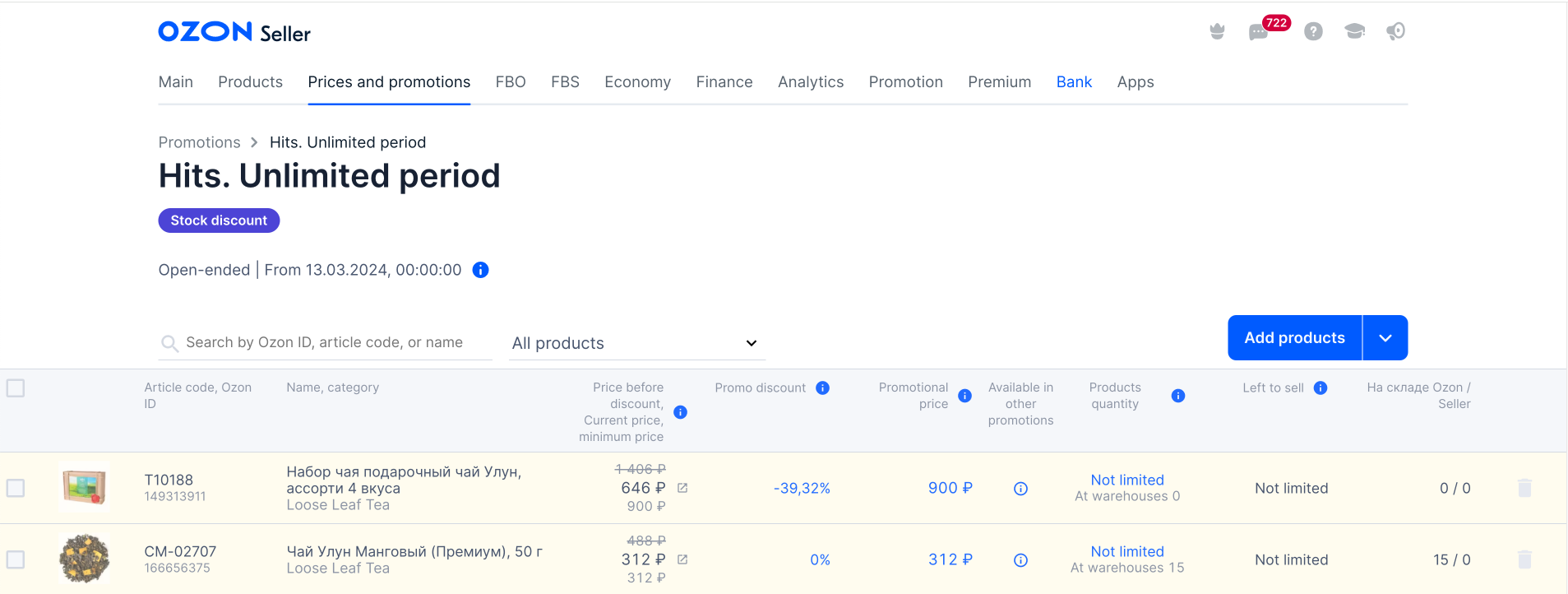Open the Economy tab
Screen dimensions: 1568x594
[x=637, y=82]
